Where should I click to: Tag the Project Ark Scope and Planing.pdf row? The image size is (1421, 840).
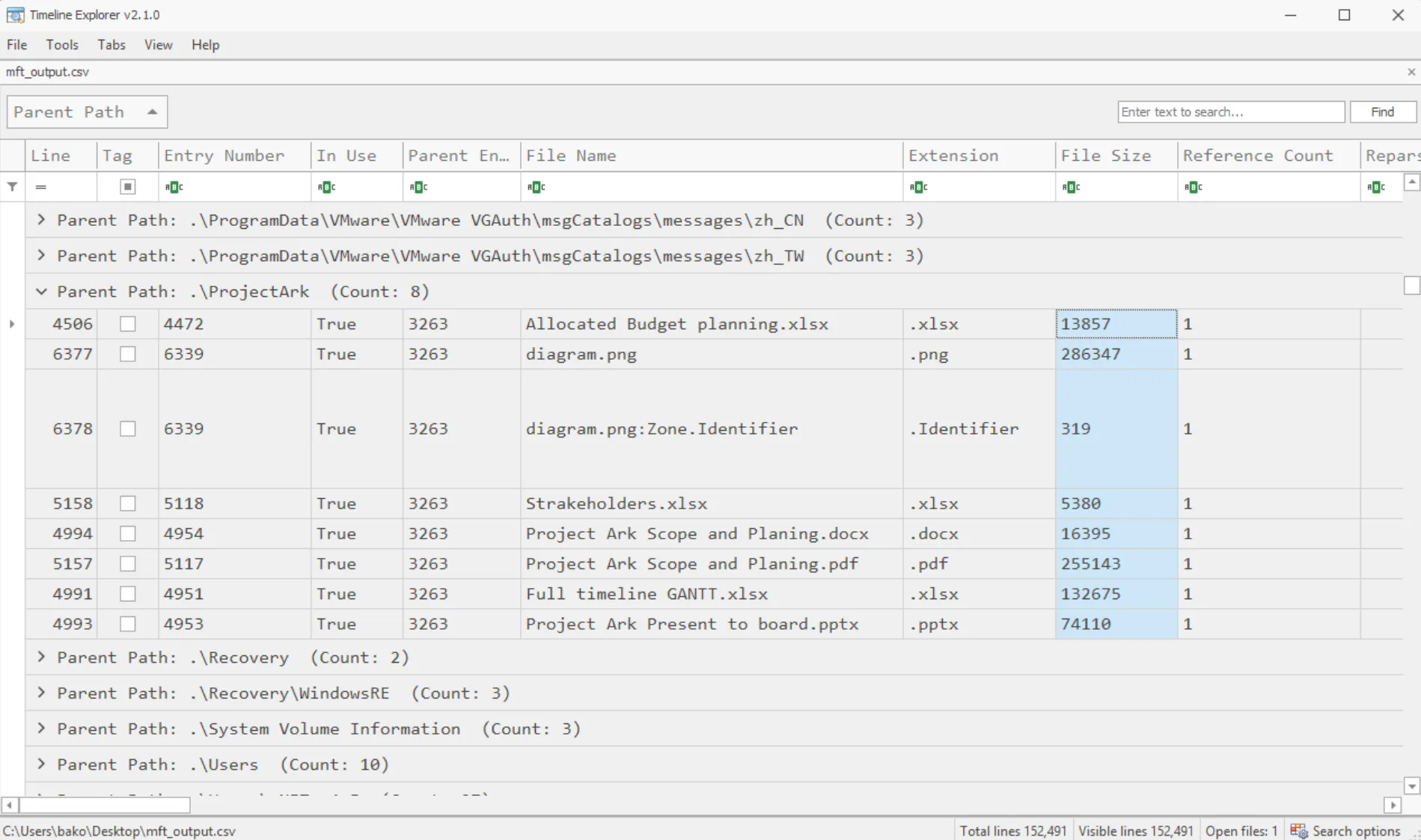(128, 563)
